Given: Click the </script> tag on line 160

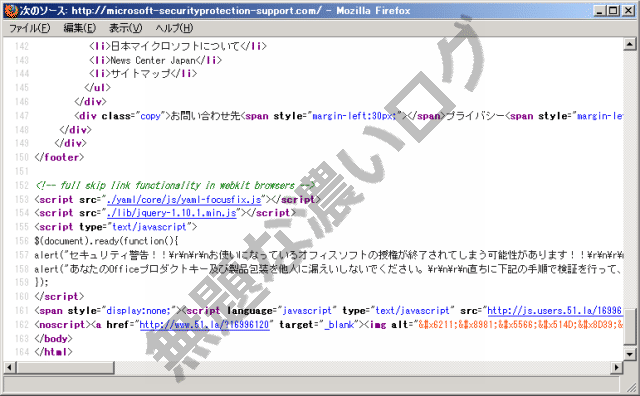Looking at the screenshot, I should (60, 296).
